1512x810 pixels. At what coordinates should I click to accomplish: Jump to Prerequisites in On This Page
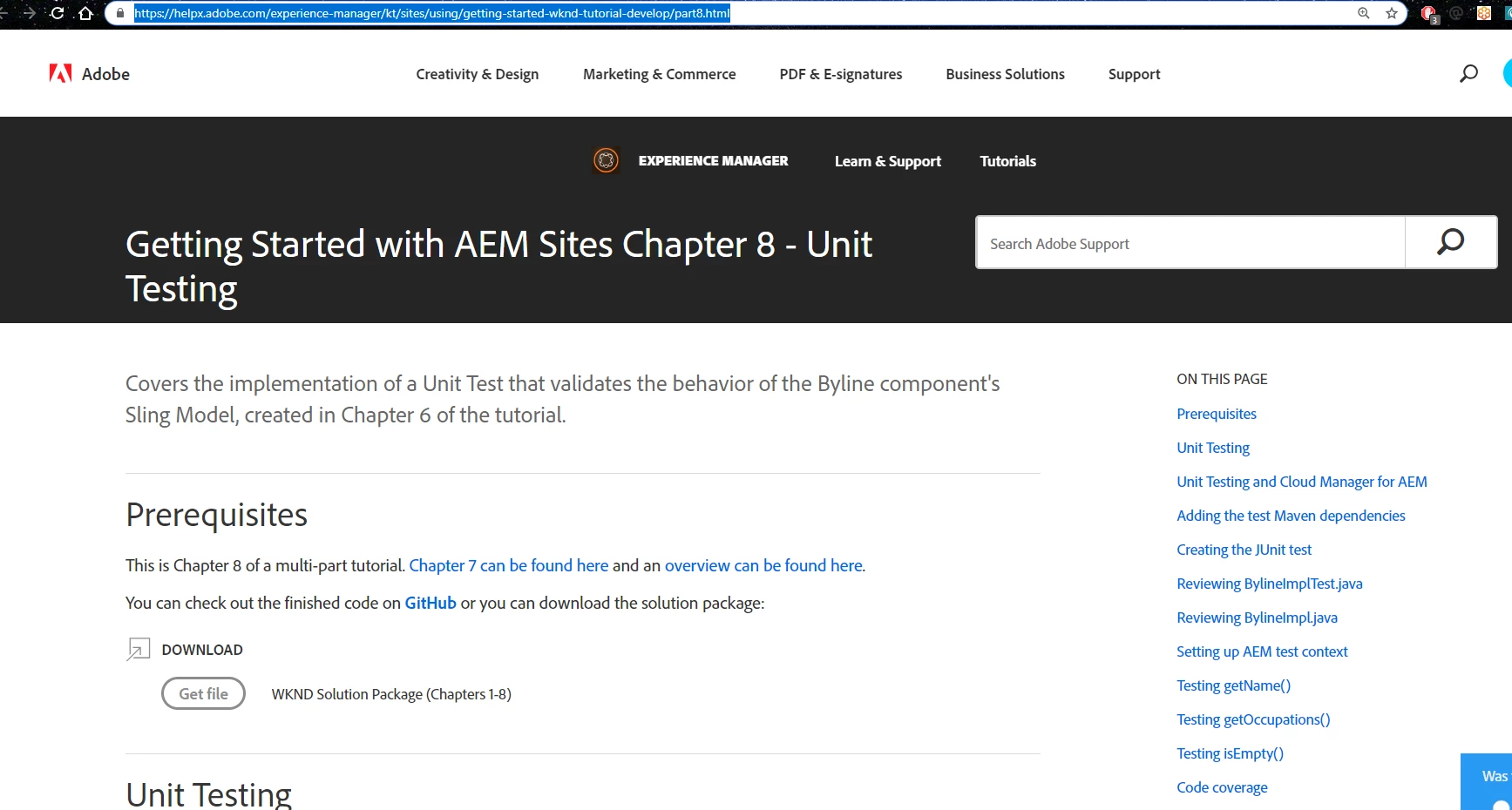(x=1216, y=414)
